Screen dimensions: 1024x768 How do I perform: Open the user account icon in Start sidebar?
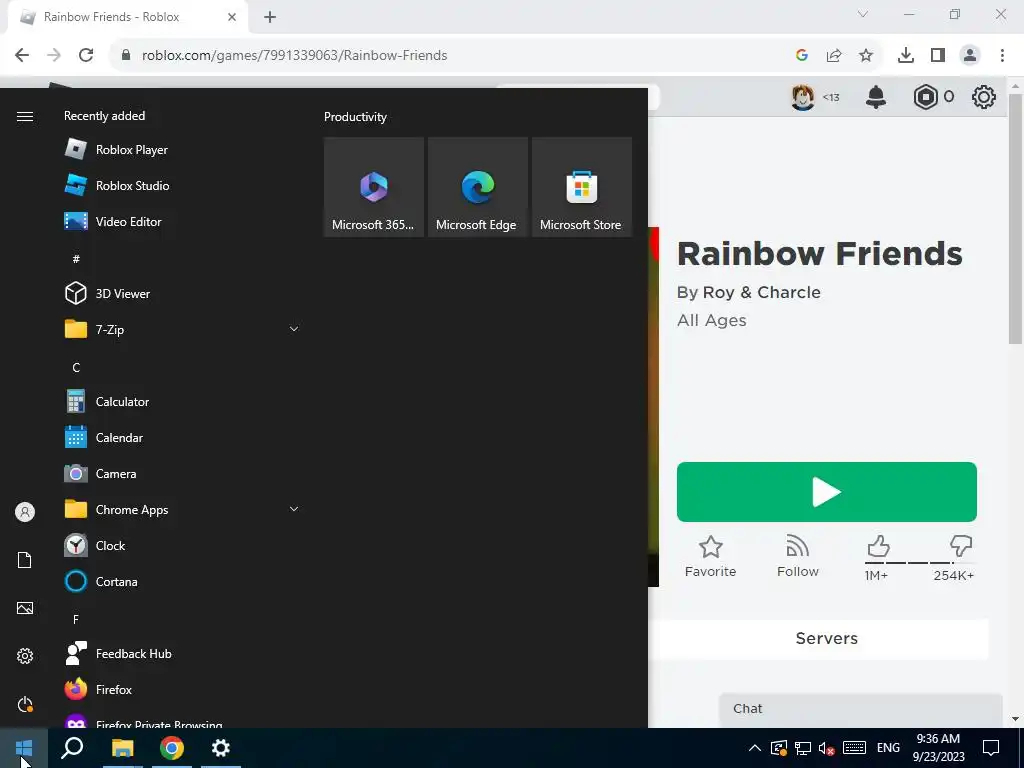(x=25, y=512)
